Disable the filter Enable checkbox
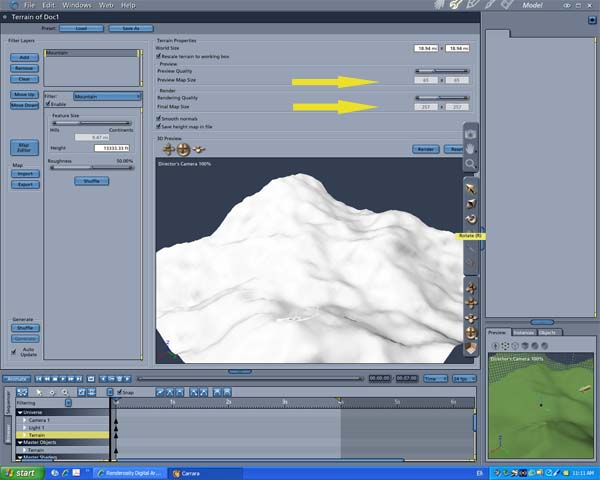Screen dimensions: 600x480 (47, 103)
